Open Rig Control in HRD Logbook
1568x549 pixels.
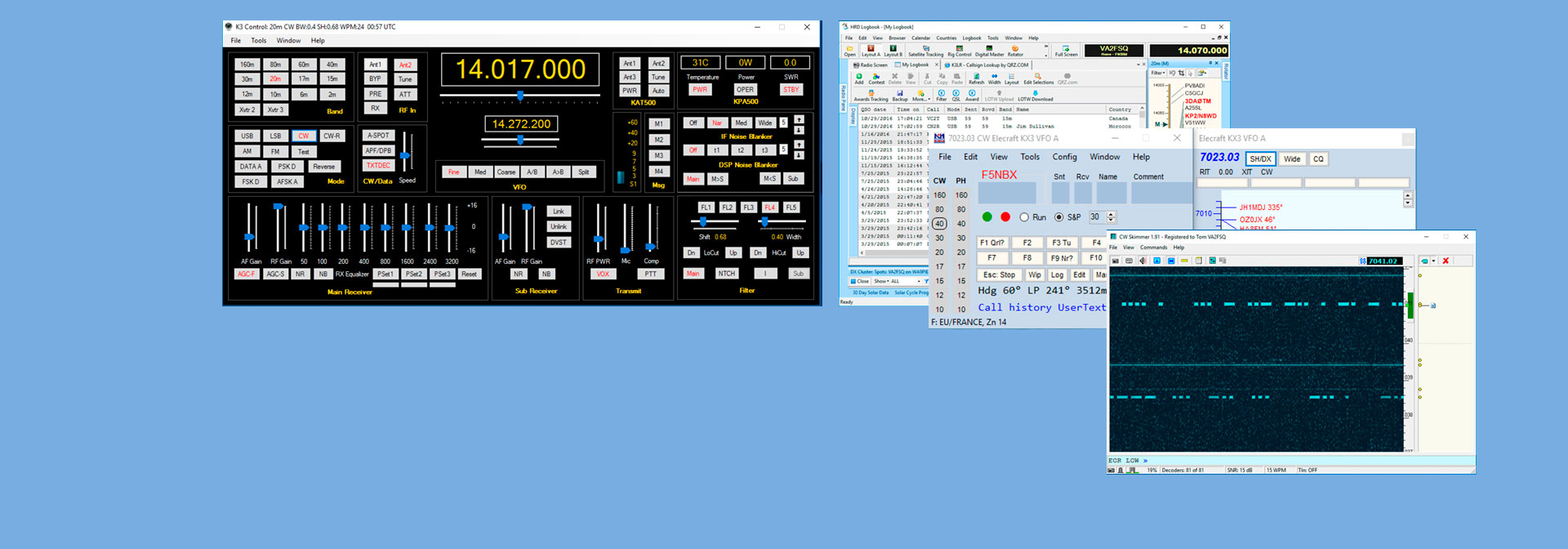click(x=960, y=51)
